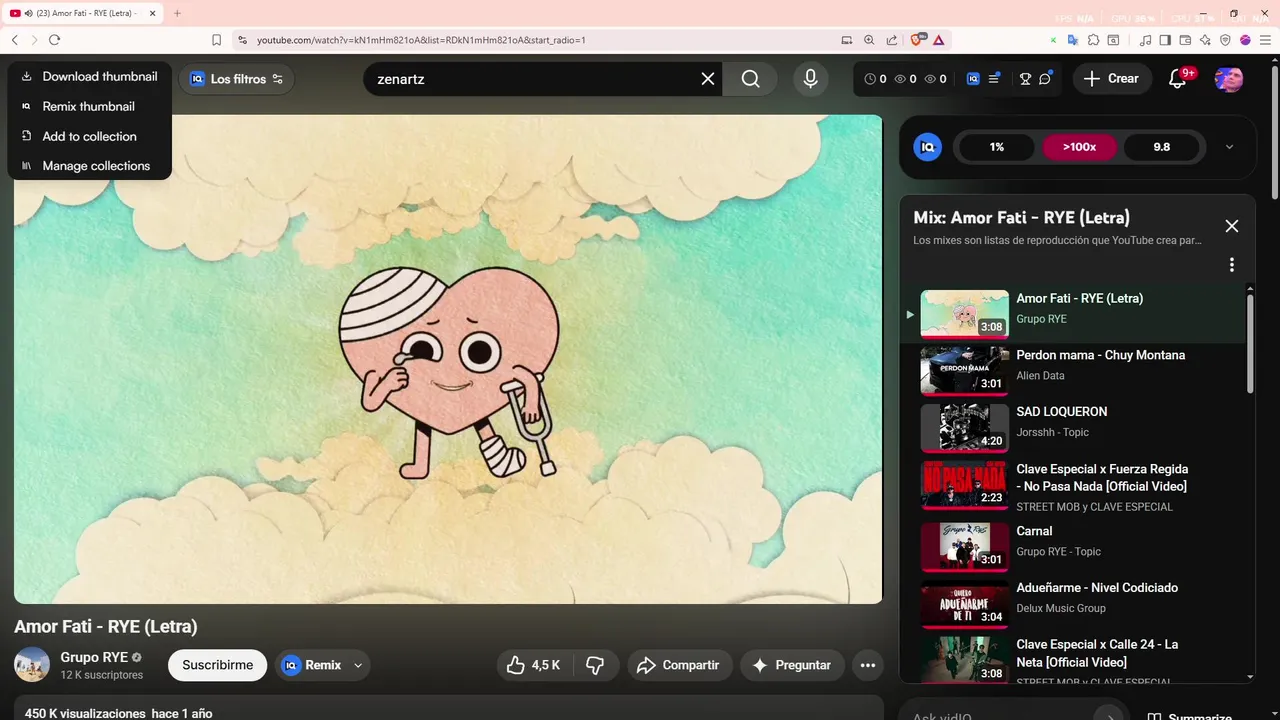Viewport: 1280px width, 720px height.
Task: Reload the page
Action: coord(54,40)
